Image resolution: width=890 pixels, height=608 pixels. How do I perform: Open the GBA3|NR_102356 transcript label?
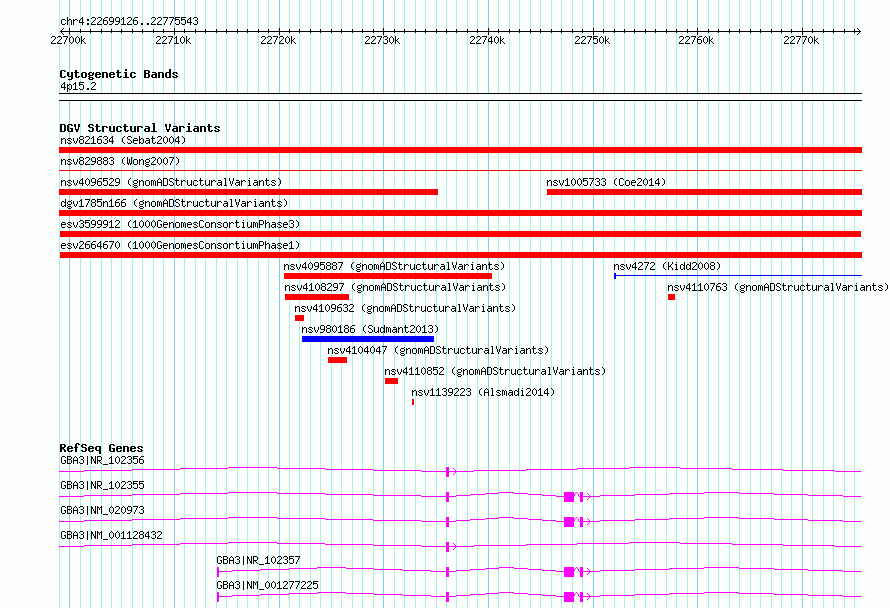(102, 460)
